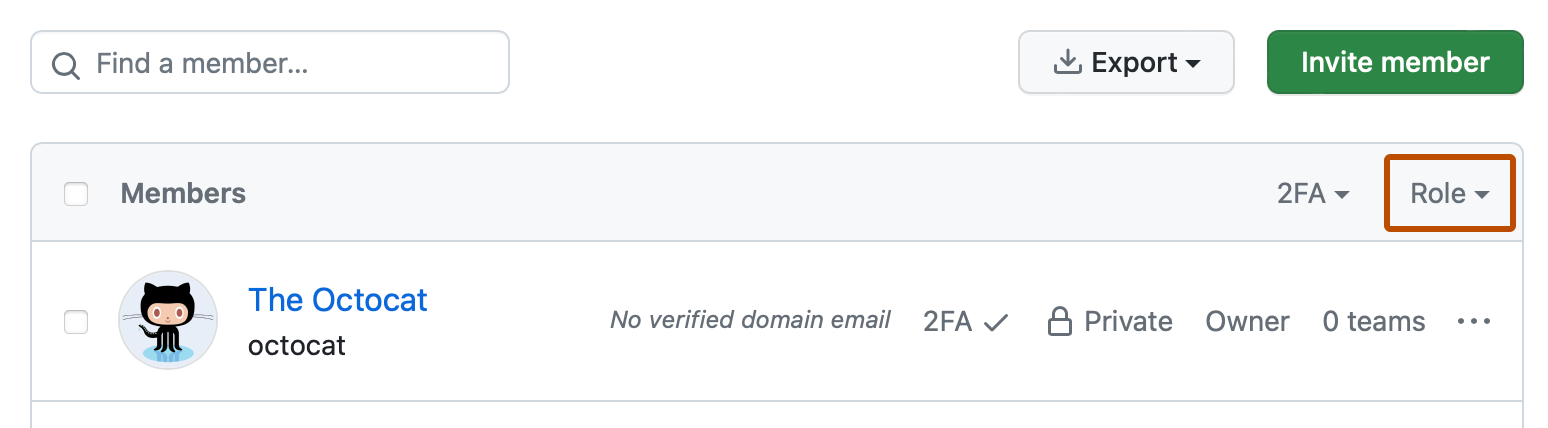Click the Octocat avatar image

click(x=168, y=320)
